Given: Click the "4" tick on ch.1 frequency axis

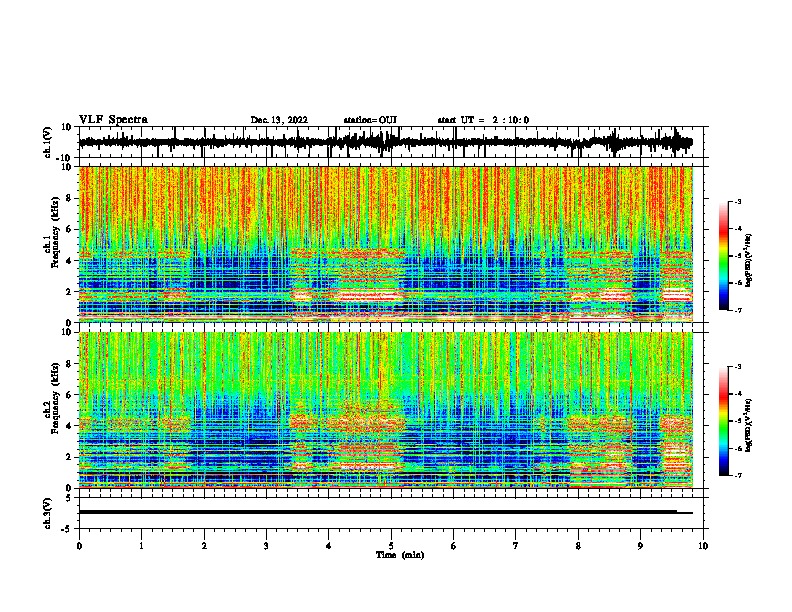Looking at the screenshot, I should [70, 261].
